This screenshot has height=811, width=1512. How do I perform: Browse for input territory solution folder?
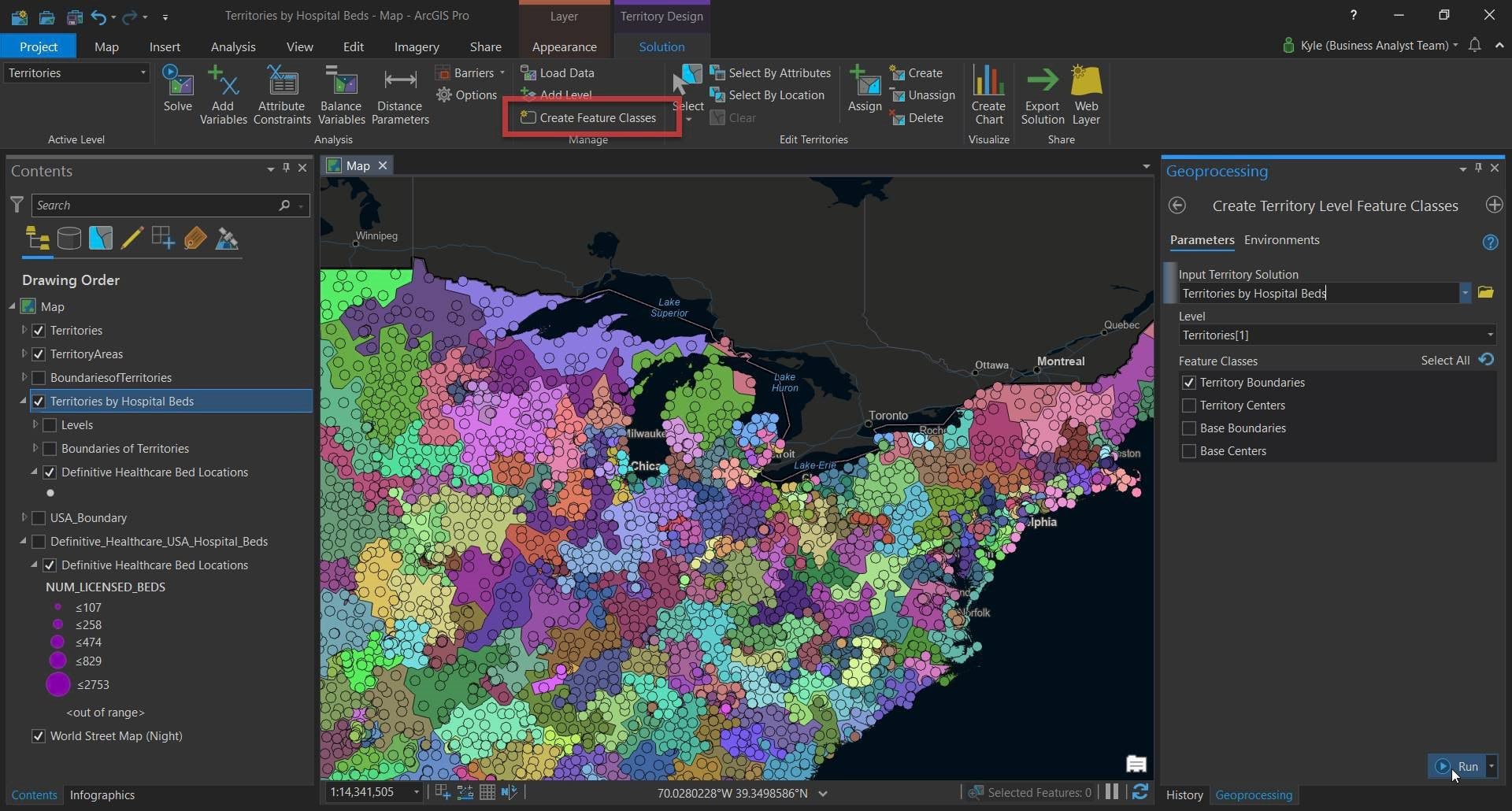[x=1486, y=292]
